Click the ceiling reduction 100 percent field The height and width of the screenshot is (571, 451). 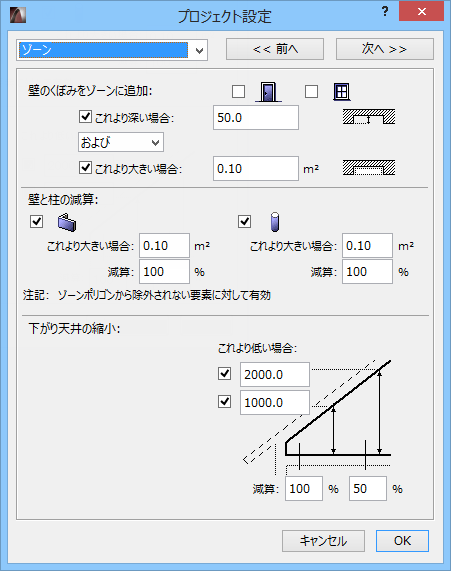(303, 488)
